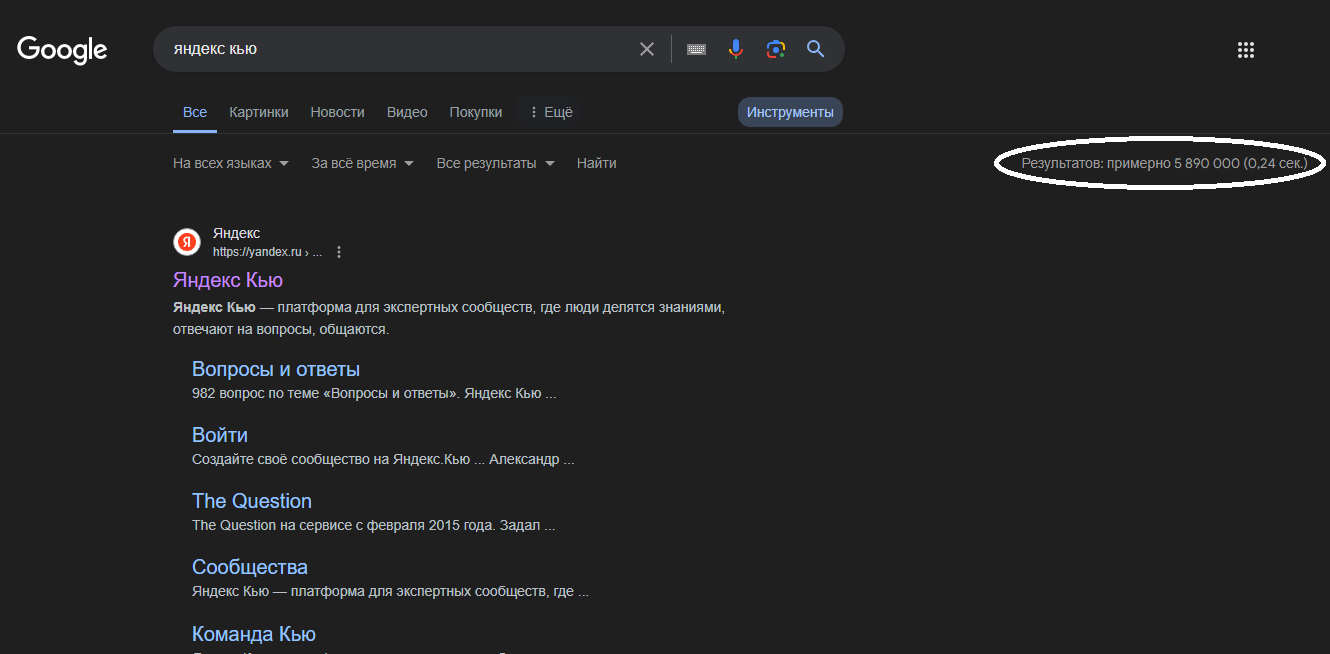Image resolution: width=1330 pixels, height=654 pixels.
Task: Click the description starting Яндекс Кью — платформа
Action: [x=449, y=318]
